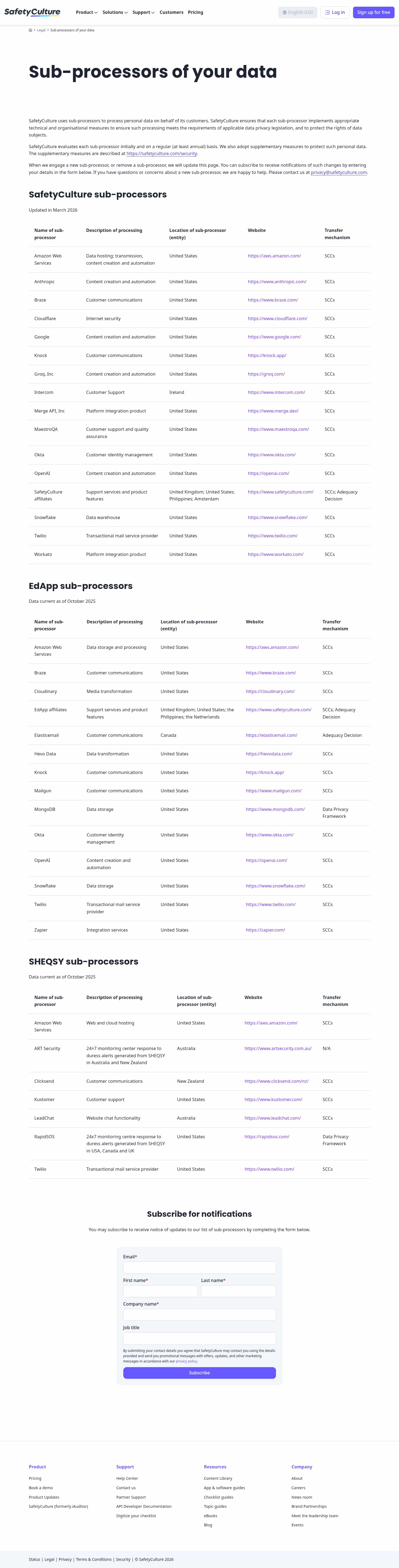The width and height of the screenshot is (399, 1568).
Task: Open the privacy@safetyculture.com email link
Action: tap(339, 172)
